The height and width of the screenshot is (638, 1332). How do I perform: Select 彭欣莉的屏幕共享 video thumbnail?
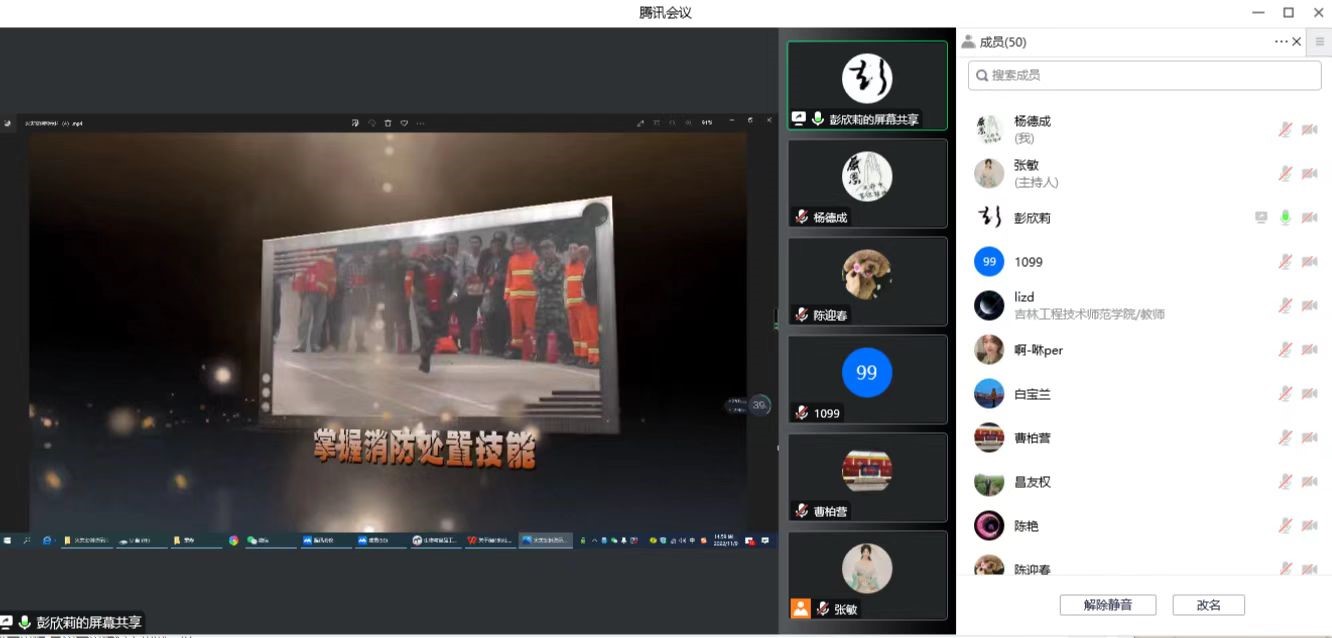click(x=867, y=85)
